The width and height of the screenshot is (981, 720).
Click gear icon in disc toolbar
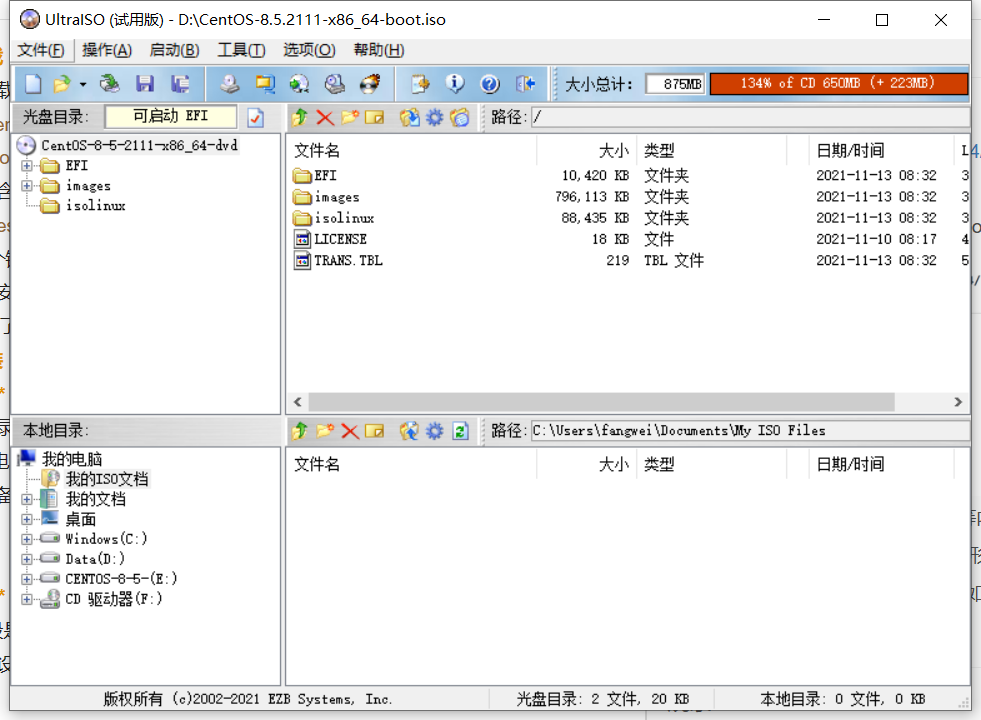pyautogui.click(x=434, y=117)
